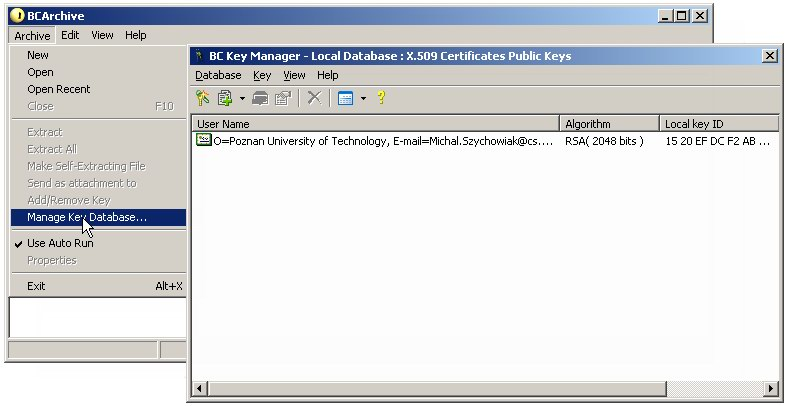Click the horizontal scrollbar left arrow

(200, 388)
